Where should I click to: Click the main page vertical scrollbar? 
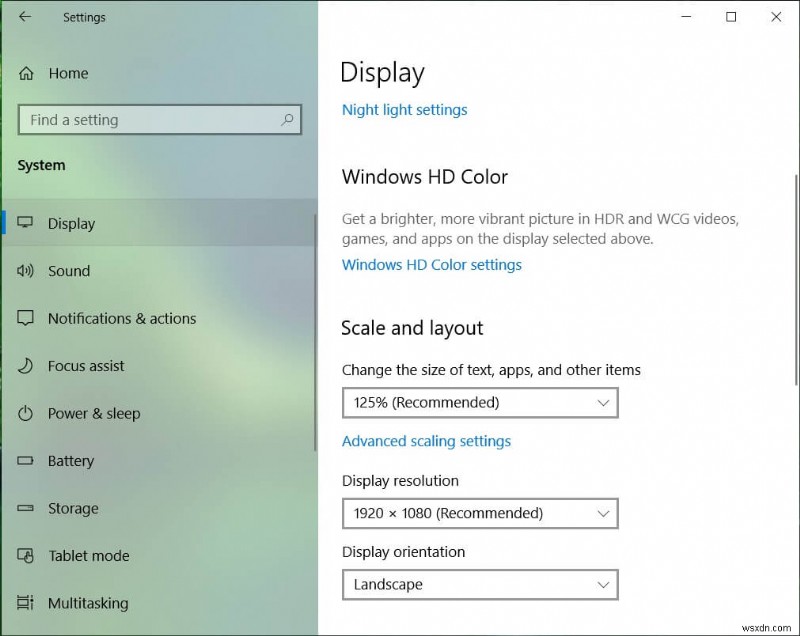pos(796,279)
